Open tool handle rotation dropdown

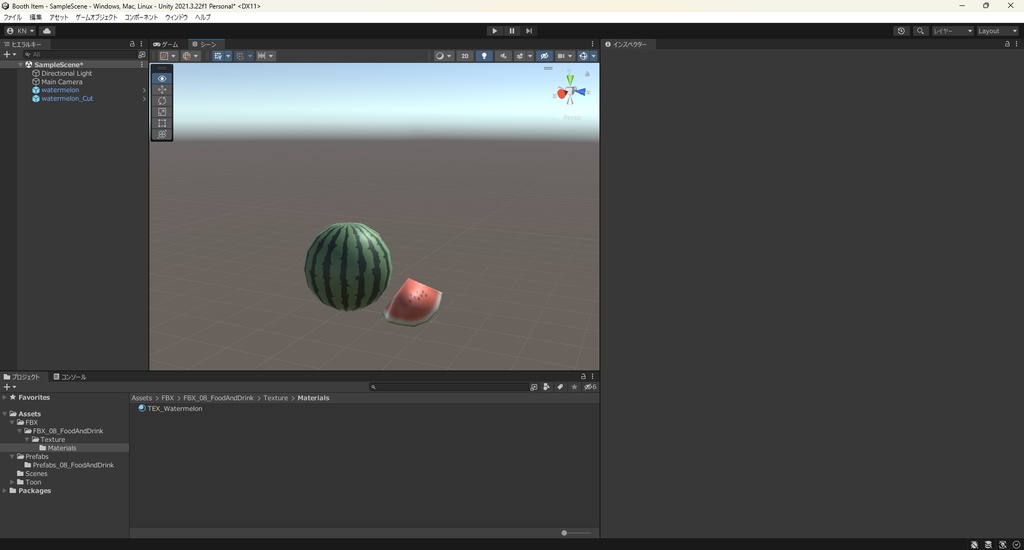[190, 56]
